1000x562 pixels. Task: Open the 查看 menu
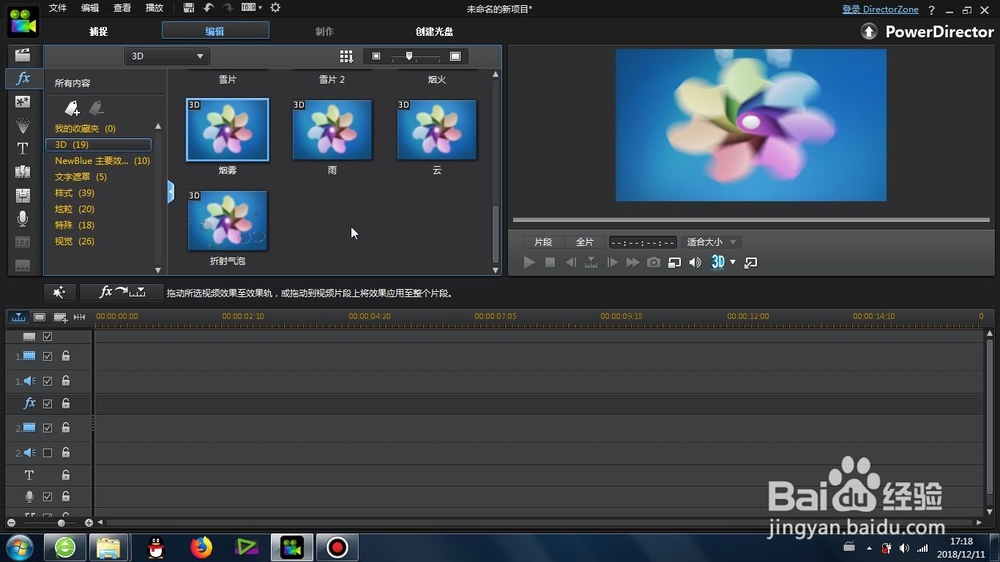pos(122,8)
